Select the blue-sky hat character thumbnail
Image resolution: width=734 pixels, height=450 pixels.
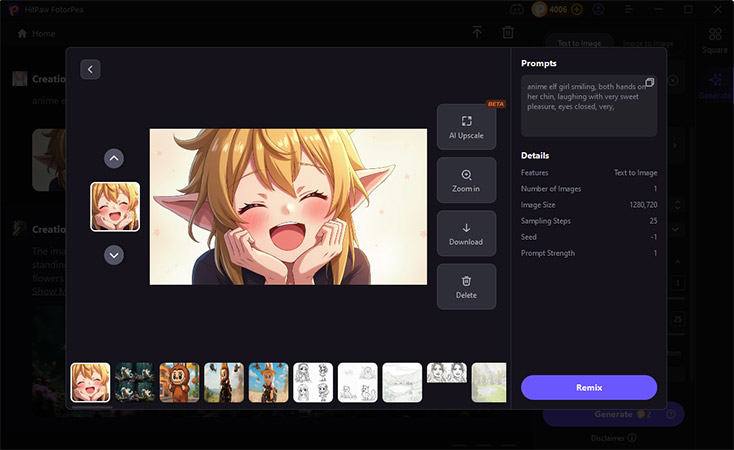pos(268,382)
